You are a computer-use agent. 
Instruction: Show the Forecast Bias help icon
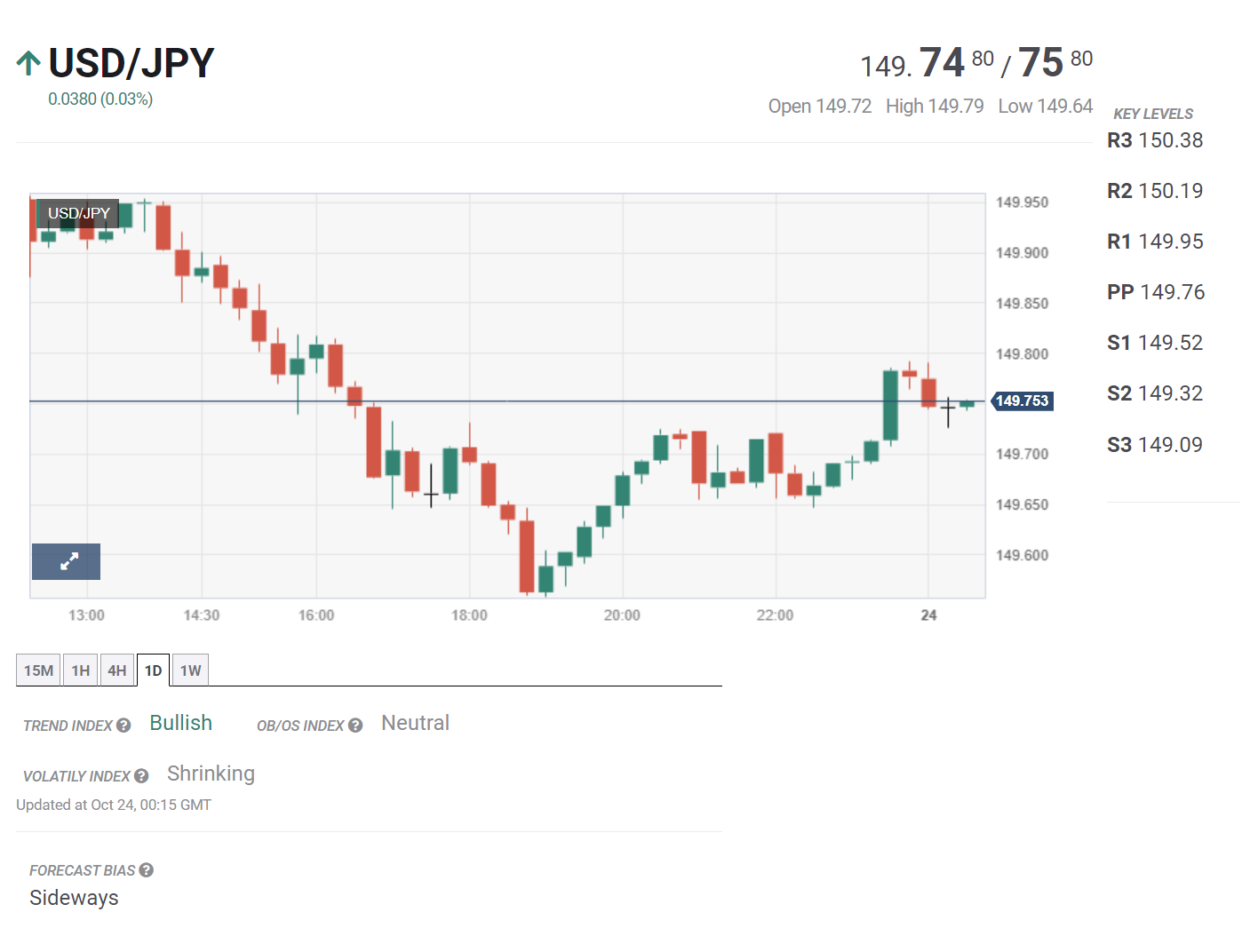(147, 870)
